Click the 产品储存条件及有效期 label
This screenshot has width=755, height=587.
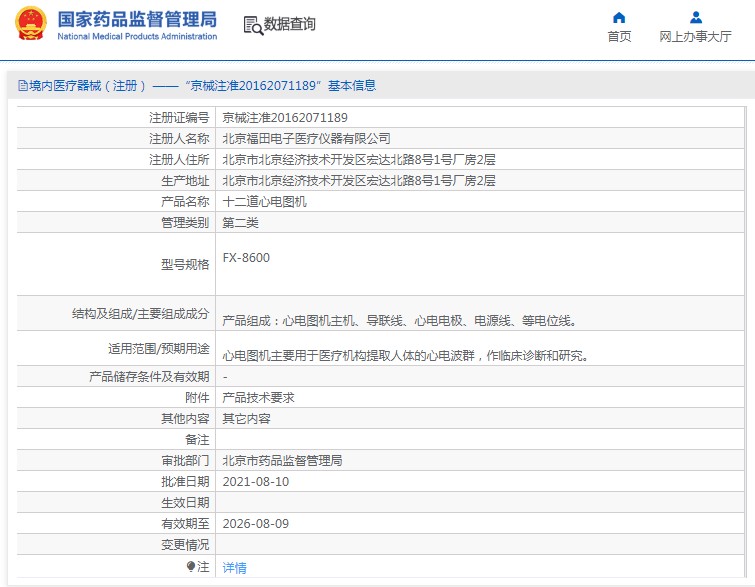pyautogui.click(x=149, y=377)
